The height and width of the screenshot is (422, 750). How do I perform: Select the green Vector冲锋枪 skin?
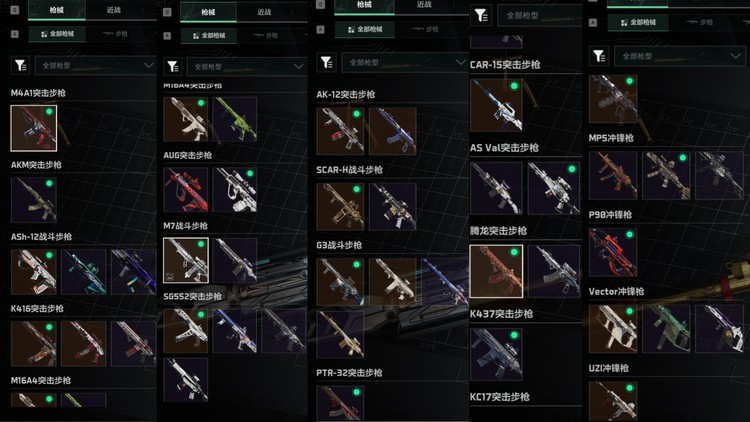point(666,329)
